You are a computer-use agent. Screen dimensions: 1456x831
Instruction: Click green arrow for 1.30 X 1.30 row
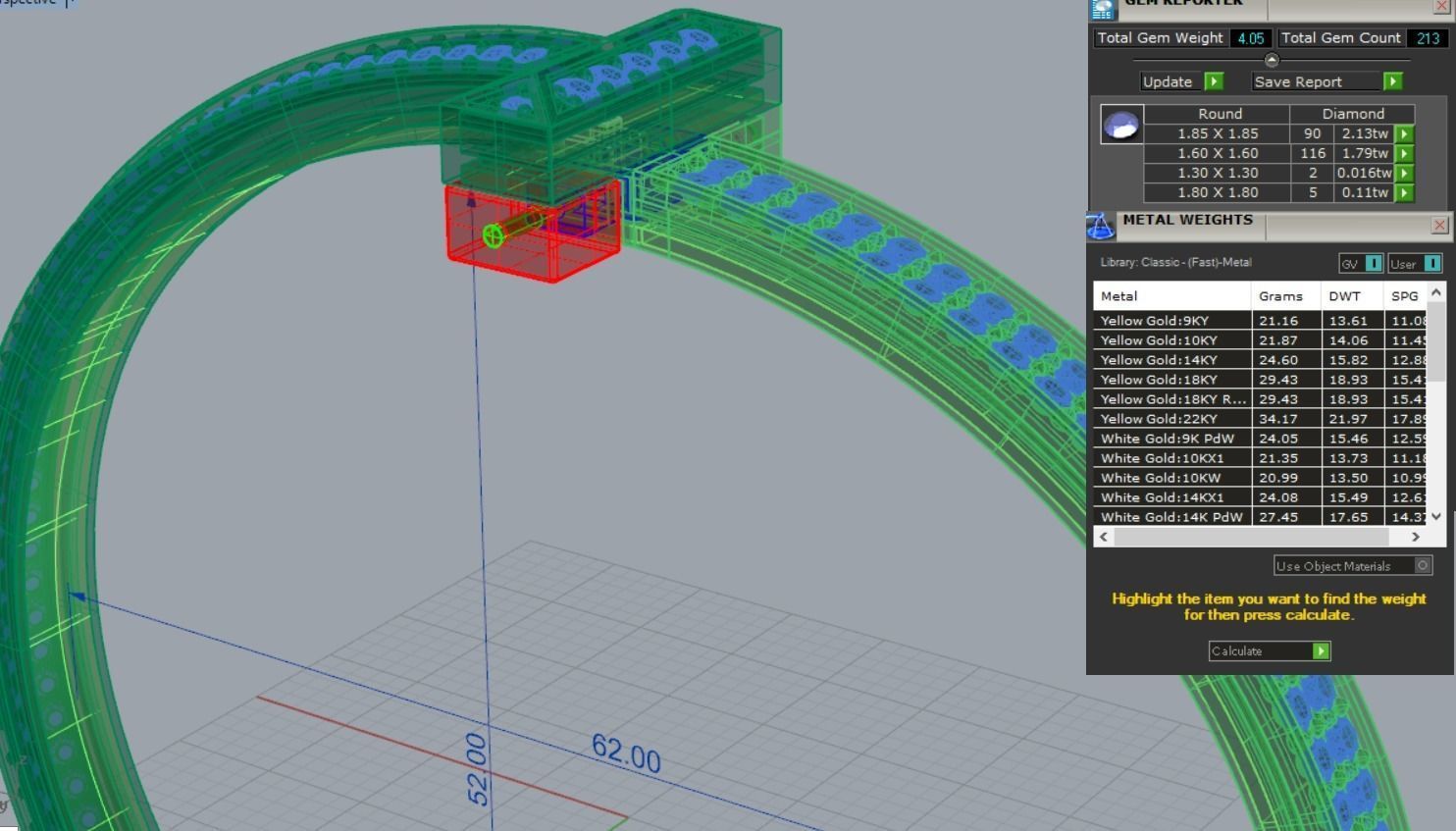click(1405, 174)
